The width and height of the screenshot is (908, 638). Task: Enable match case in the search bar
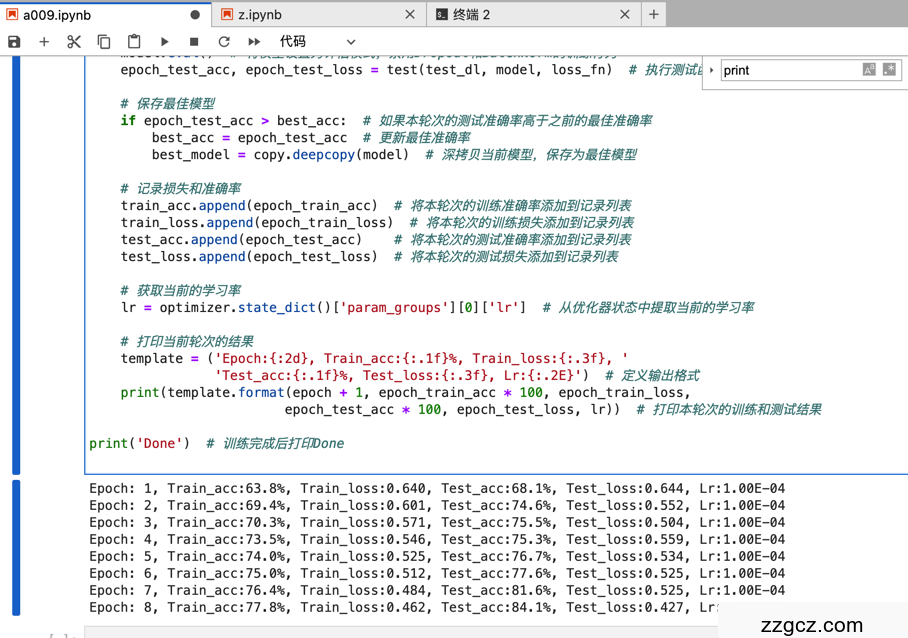tap(869, 70)
